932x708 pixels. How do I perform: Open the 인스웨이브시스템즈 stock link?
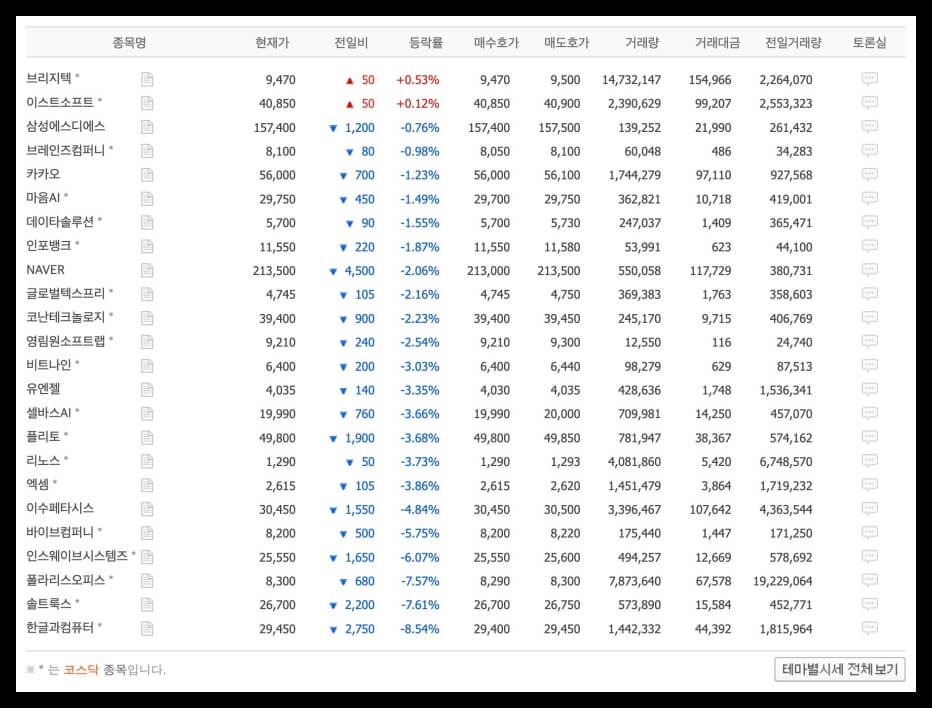point(77,556)
